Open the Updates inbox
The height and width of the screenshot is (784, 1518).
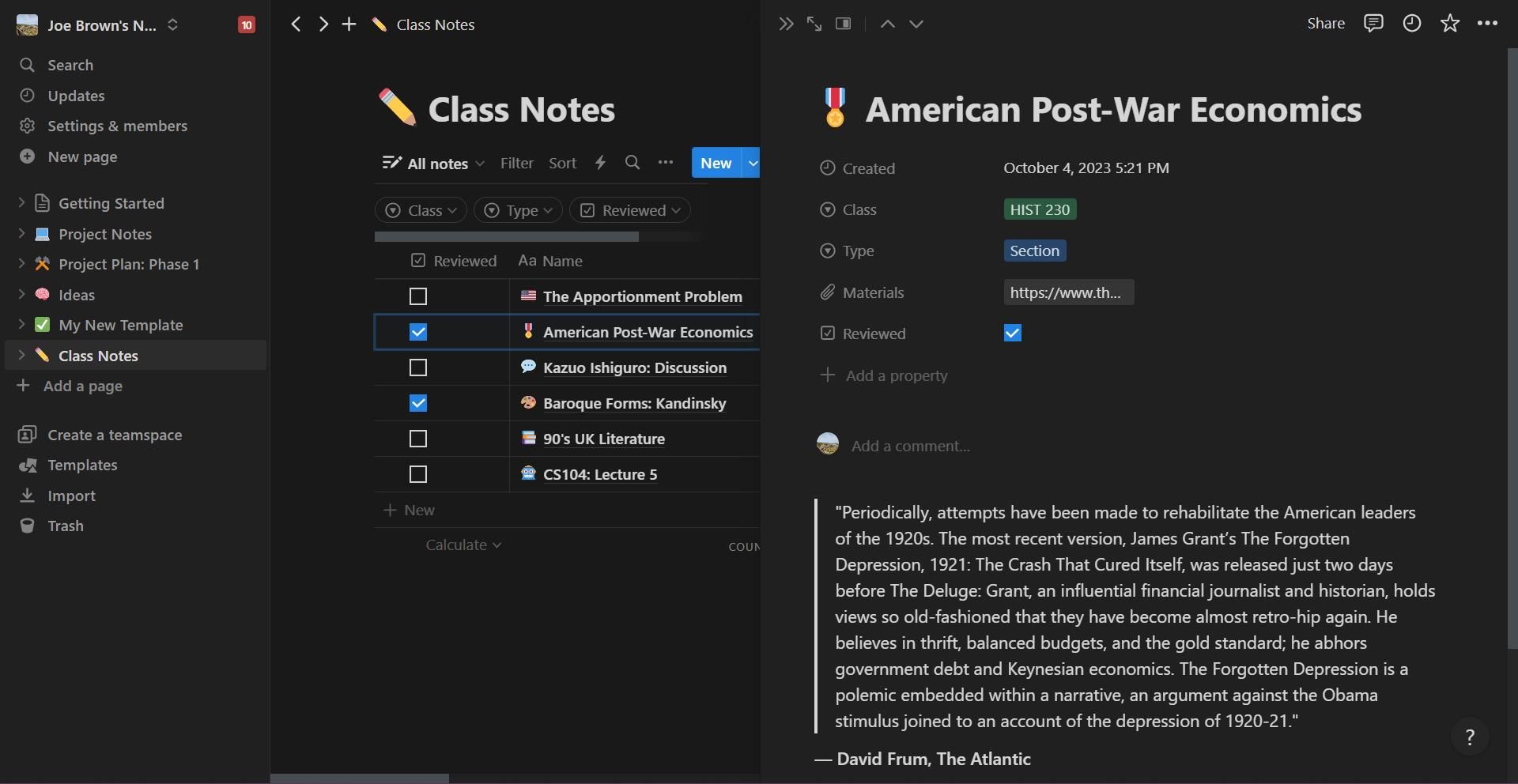(75, 96)
